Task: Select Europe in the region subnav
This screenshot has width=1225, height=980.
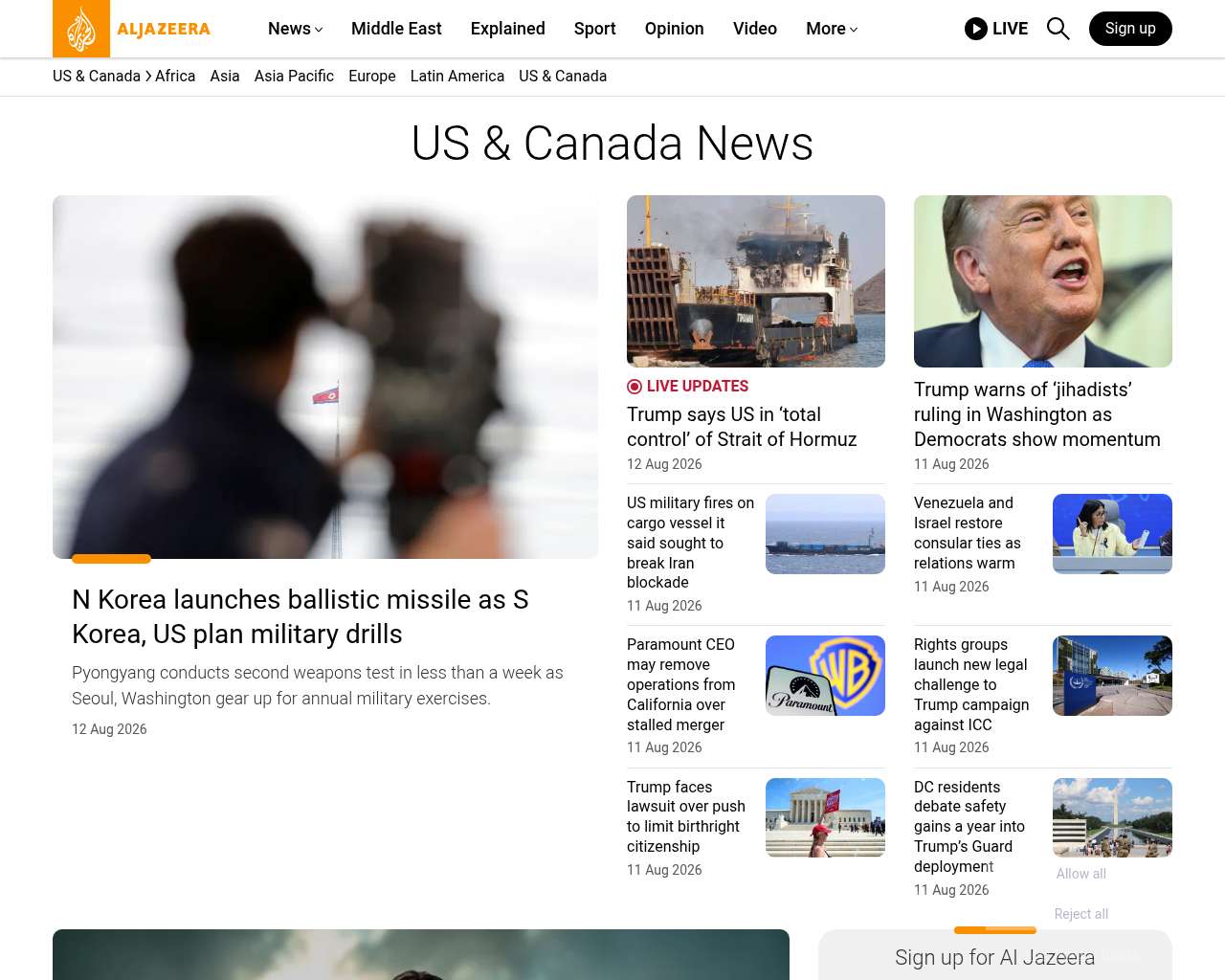Action: (x=372, y=77)
